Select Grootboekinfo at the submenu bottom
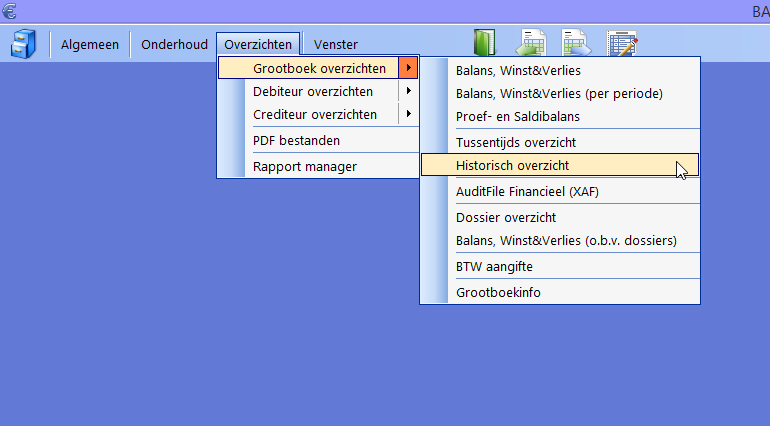The image size is (770, 426). pyautogui.click(x=499, y=293)
